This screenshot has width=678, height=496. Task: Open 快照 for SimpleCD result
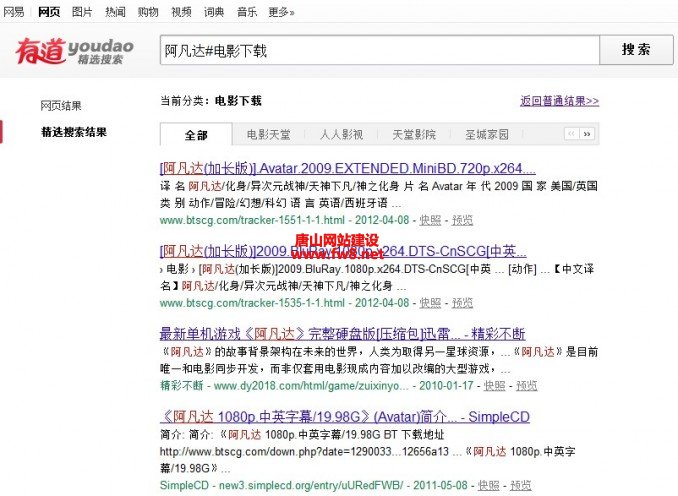pos(489,485)
